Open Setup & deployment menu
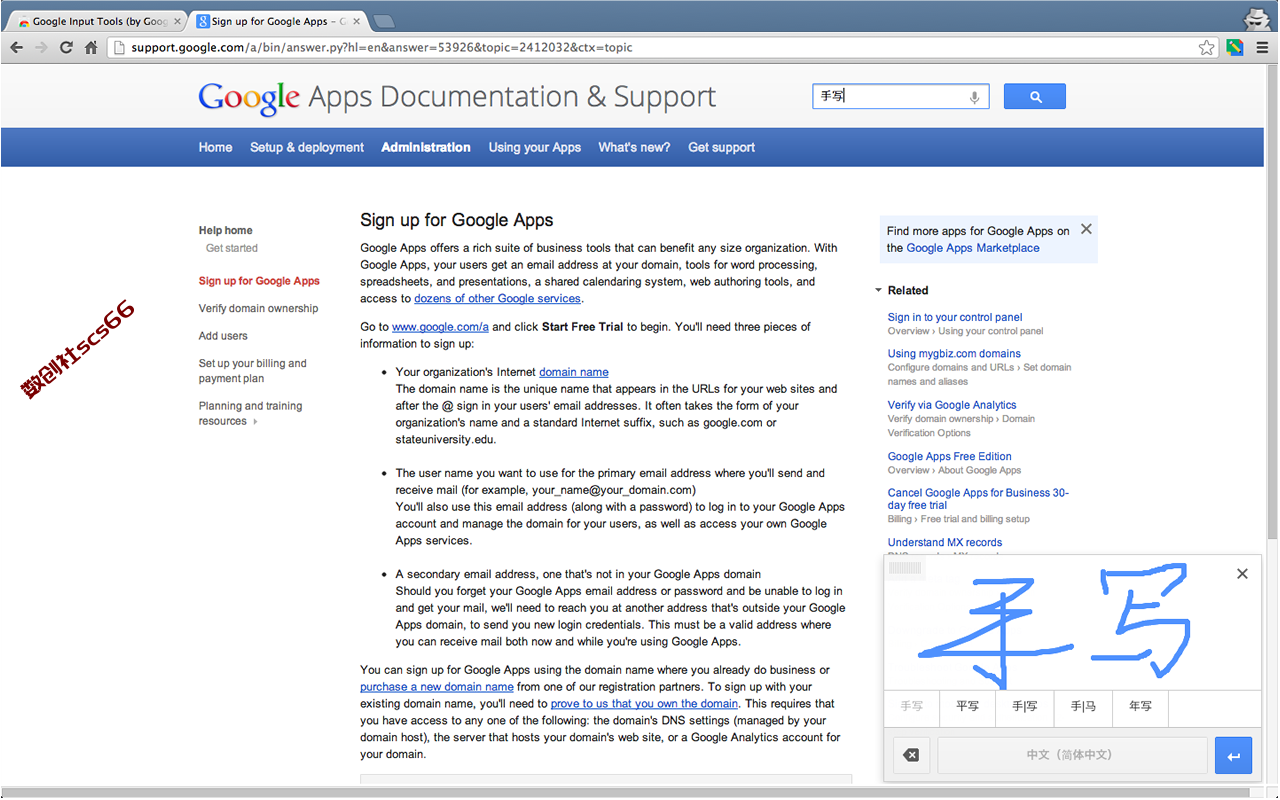 [307, 147]
